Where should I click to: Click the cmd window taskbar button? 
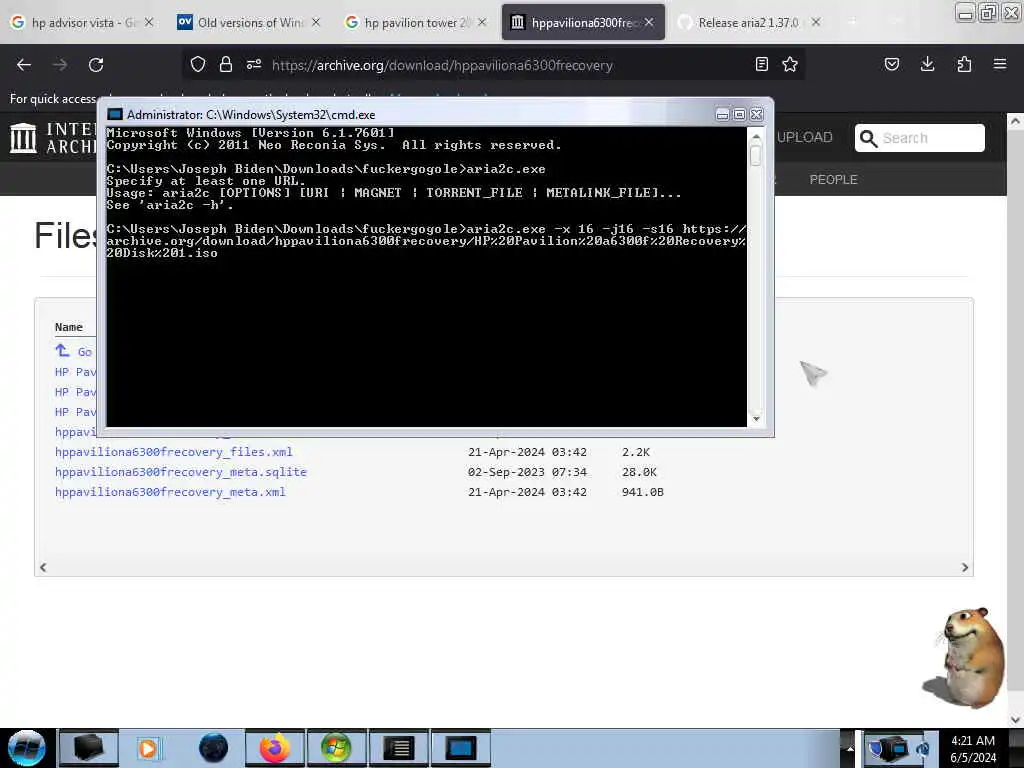460,748
